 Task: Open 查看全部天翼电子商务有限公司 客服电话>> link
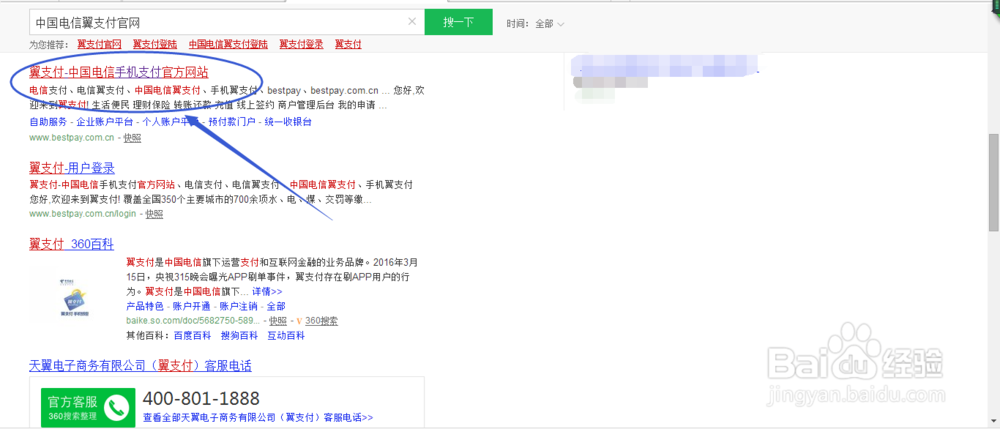click(x=258, y=418)
